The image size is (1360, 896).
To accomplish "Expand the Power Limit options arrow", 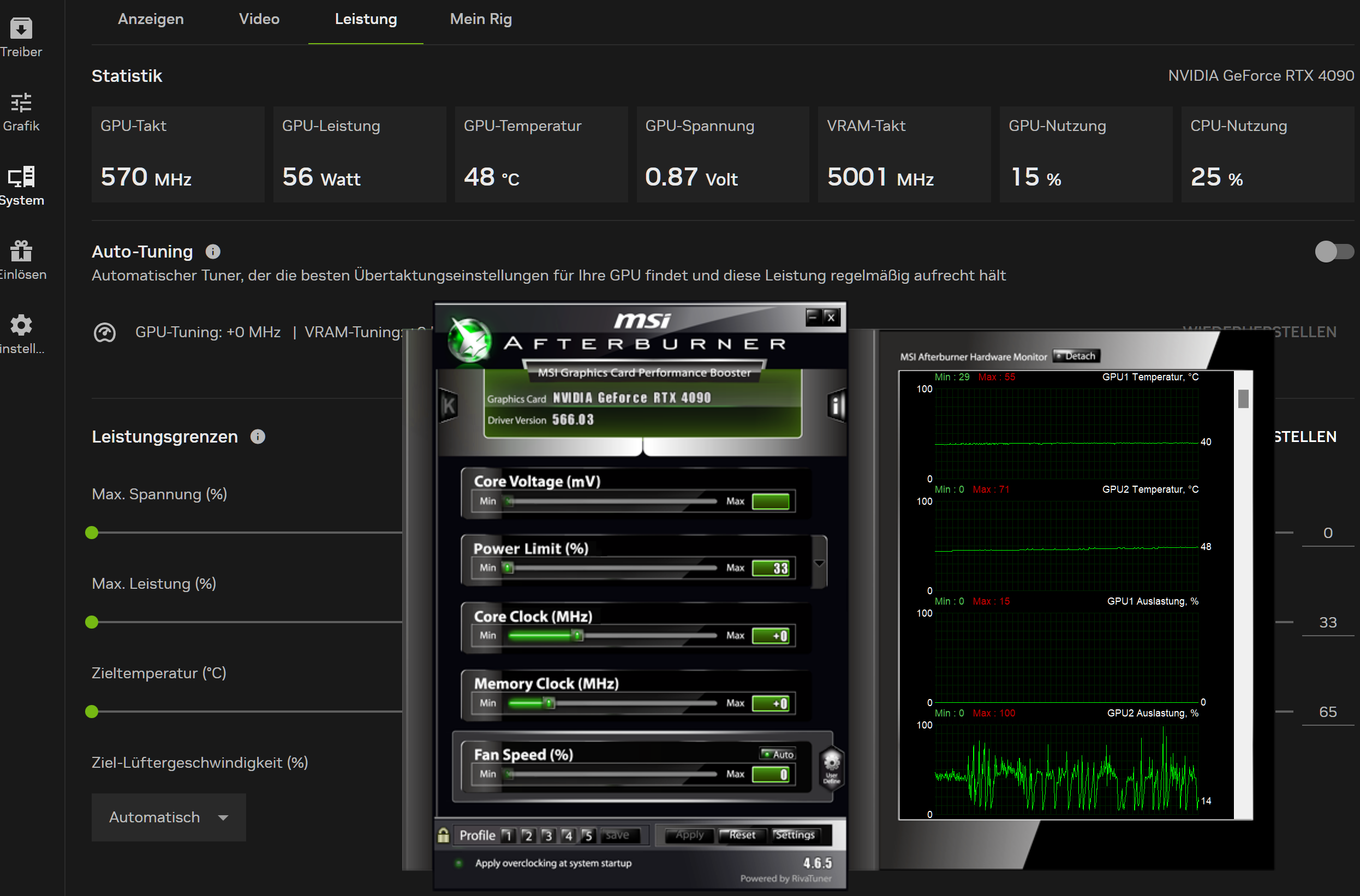I will [819, 563].
